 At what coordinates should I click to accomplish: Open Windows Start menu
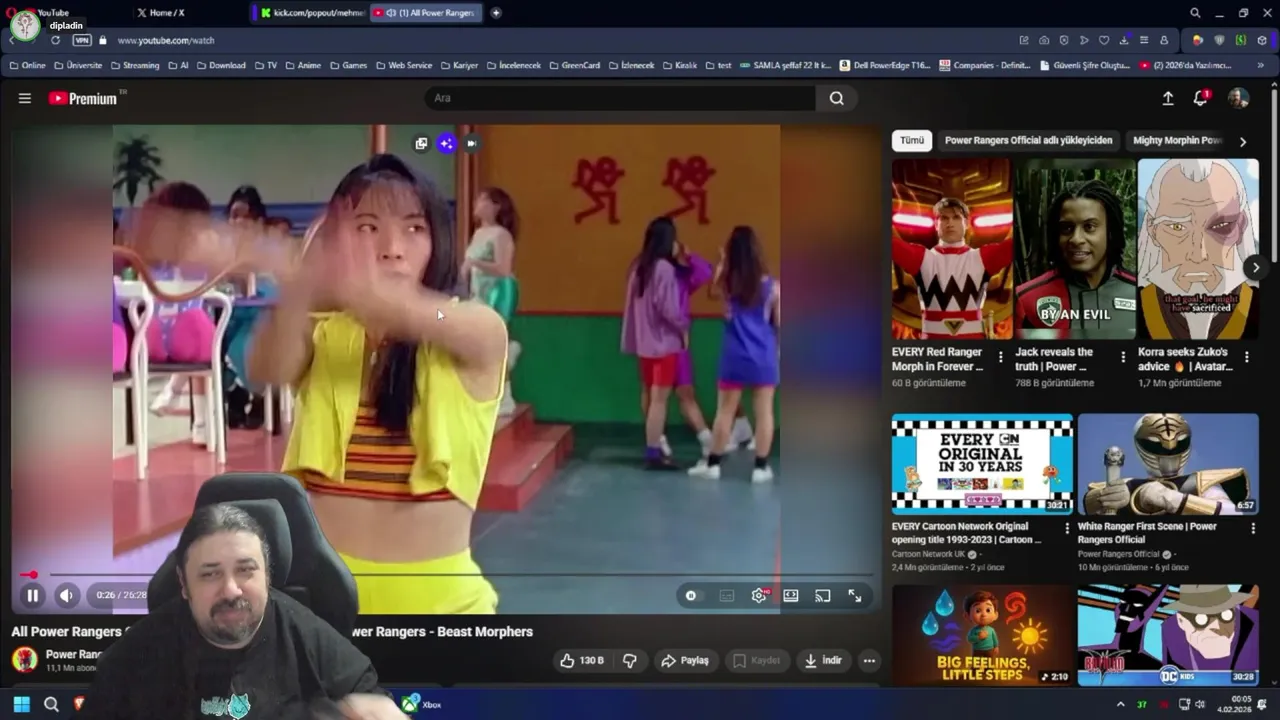point(22,704)
